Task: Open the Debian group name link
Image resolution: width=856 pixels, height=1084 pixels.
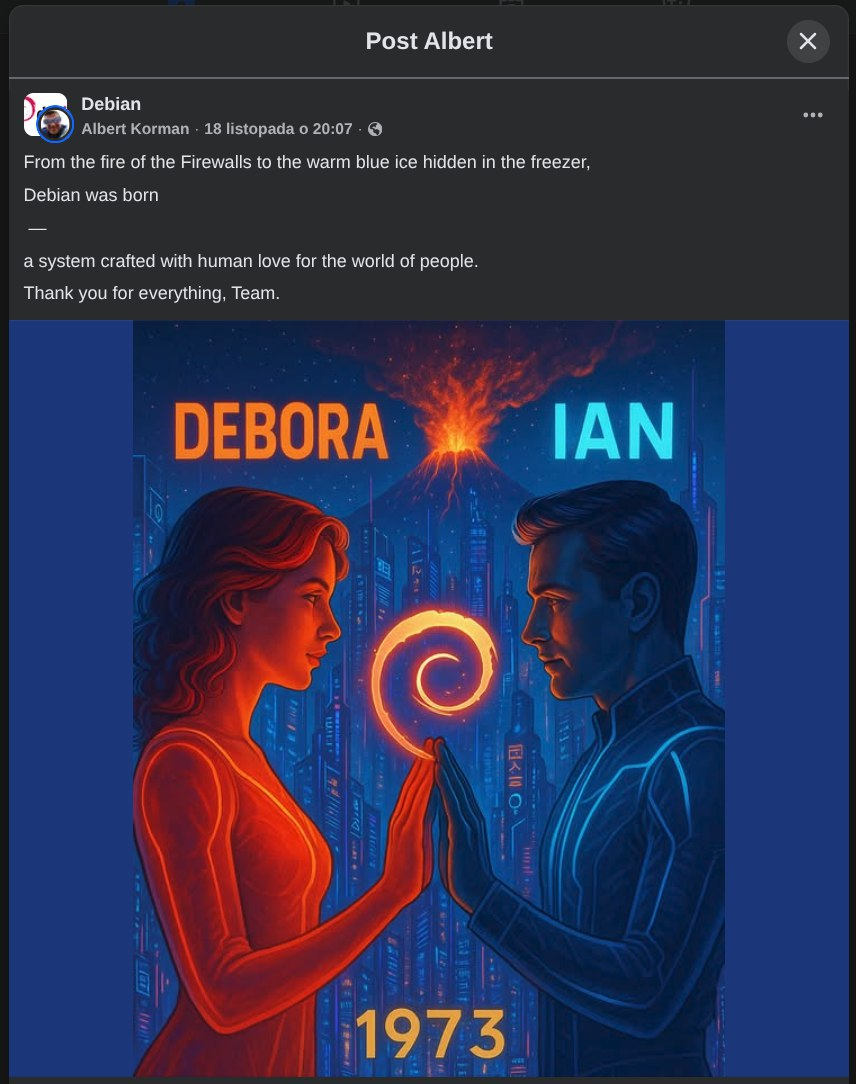Action: (x=111, y=104)
